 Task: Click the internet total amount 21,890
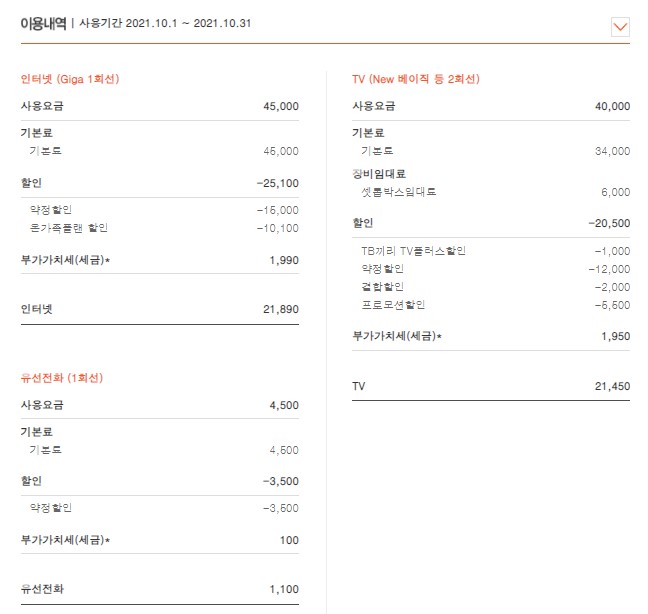click(280, 310)
